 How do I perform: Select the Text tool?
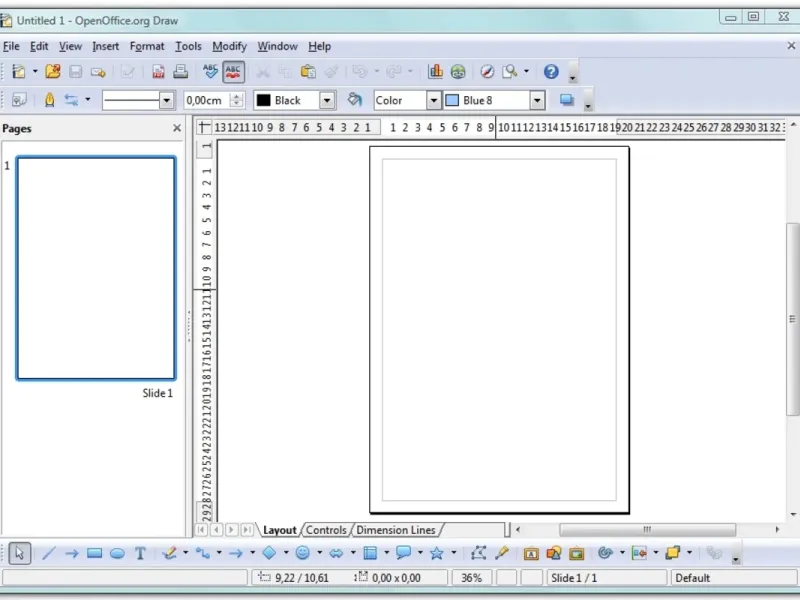(140, 553)
